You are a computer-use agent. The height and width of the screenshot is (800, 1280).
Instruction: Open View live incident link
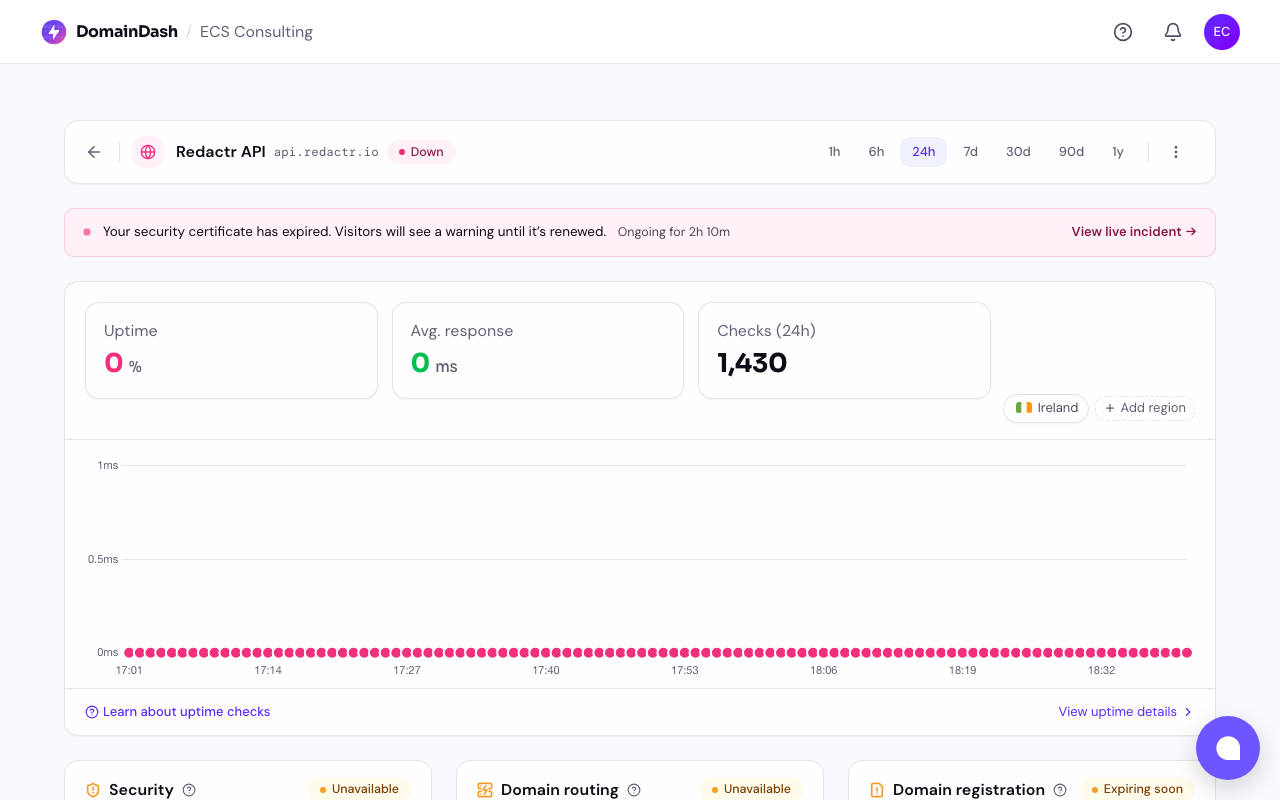point(1133,232)
